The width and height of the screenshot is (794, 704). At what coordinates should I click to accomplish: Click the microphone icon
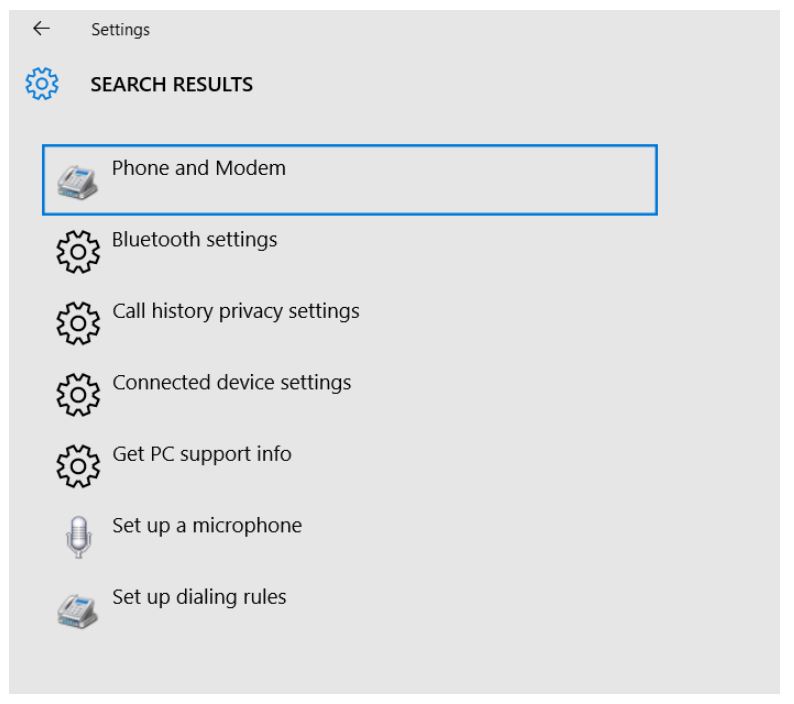(77, 535)
